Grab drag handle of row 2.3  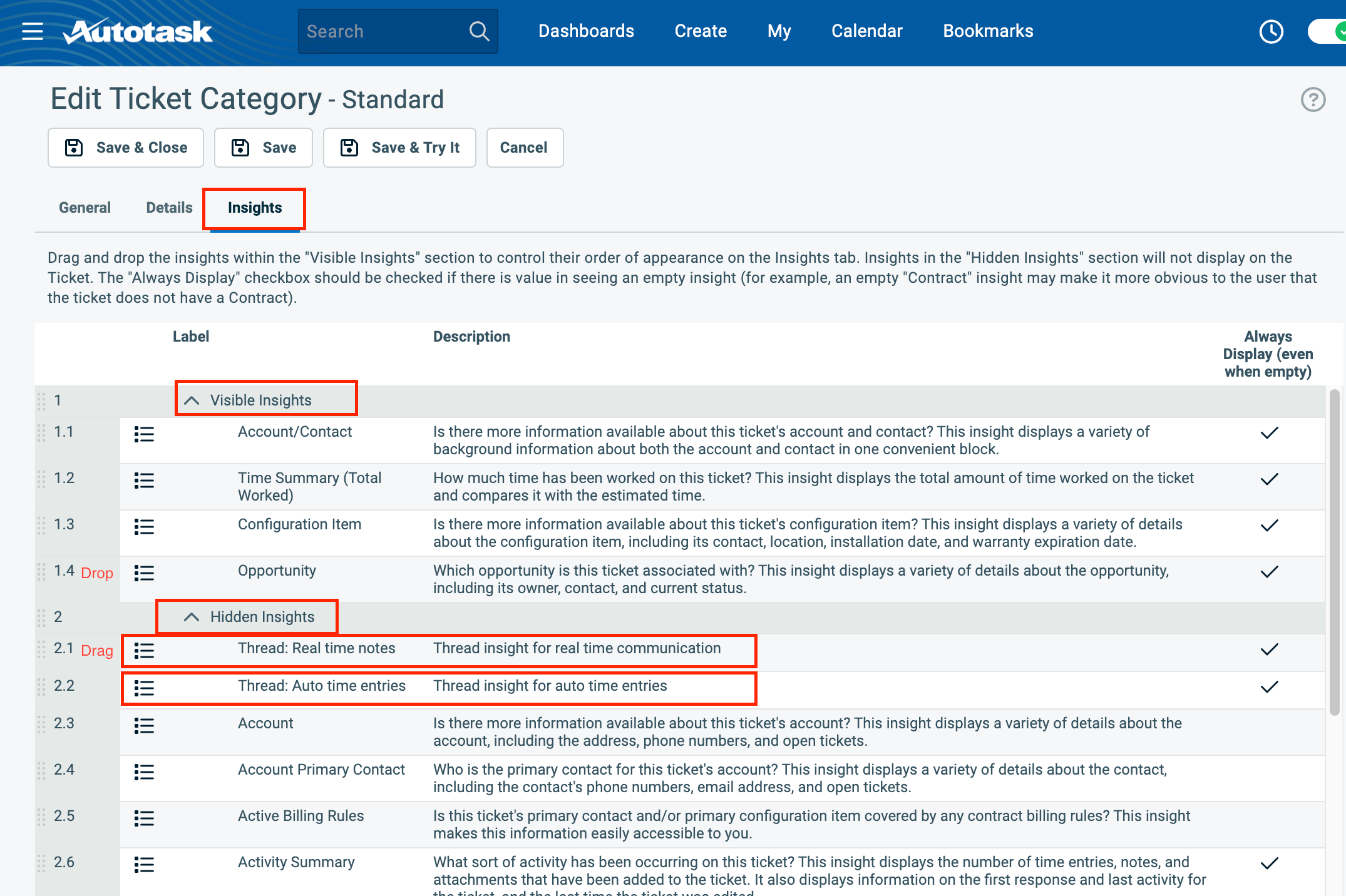coord(41,724)
